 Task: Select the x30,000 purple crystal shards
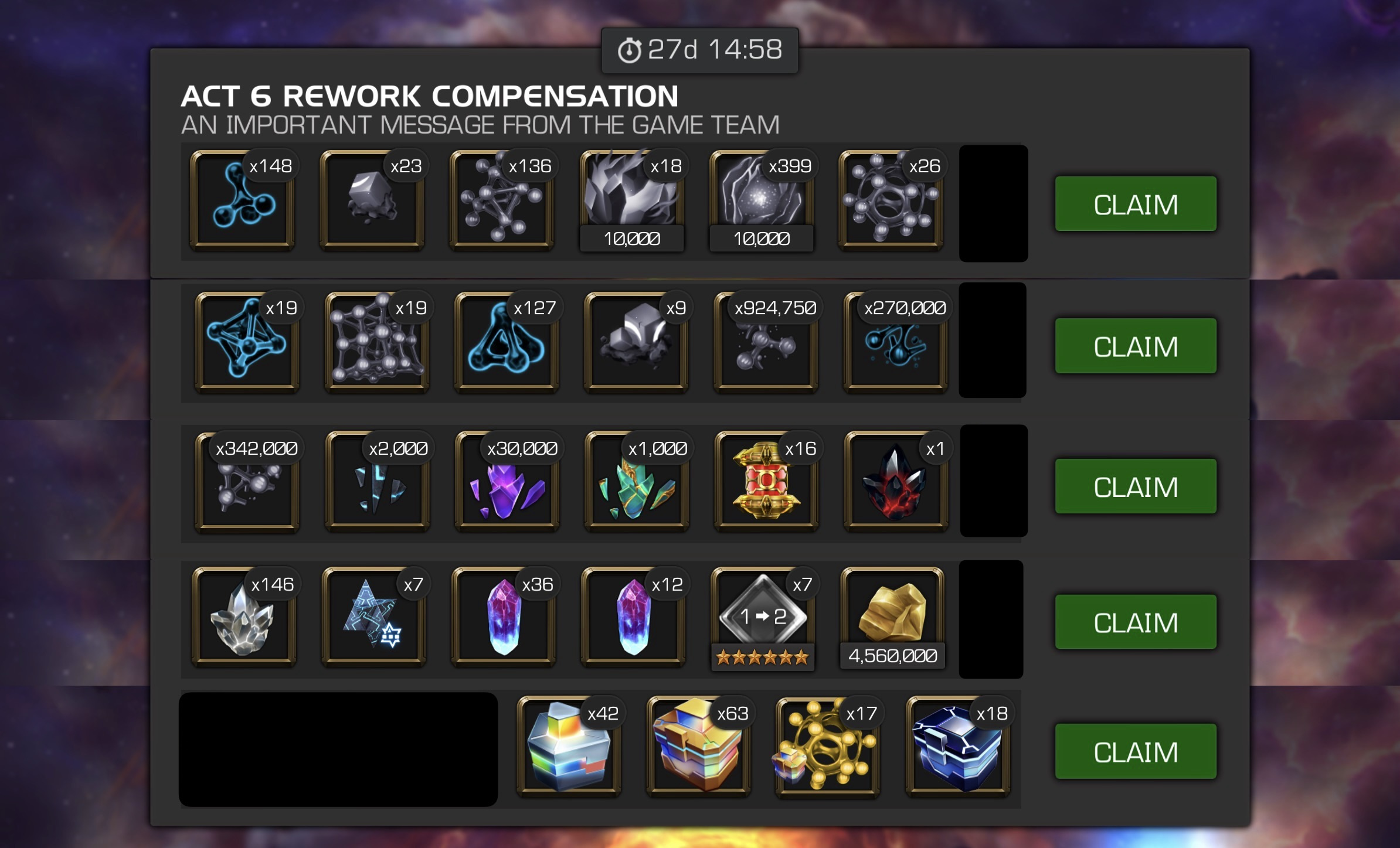[507, 482]
